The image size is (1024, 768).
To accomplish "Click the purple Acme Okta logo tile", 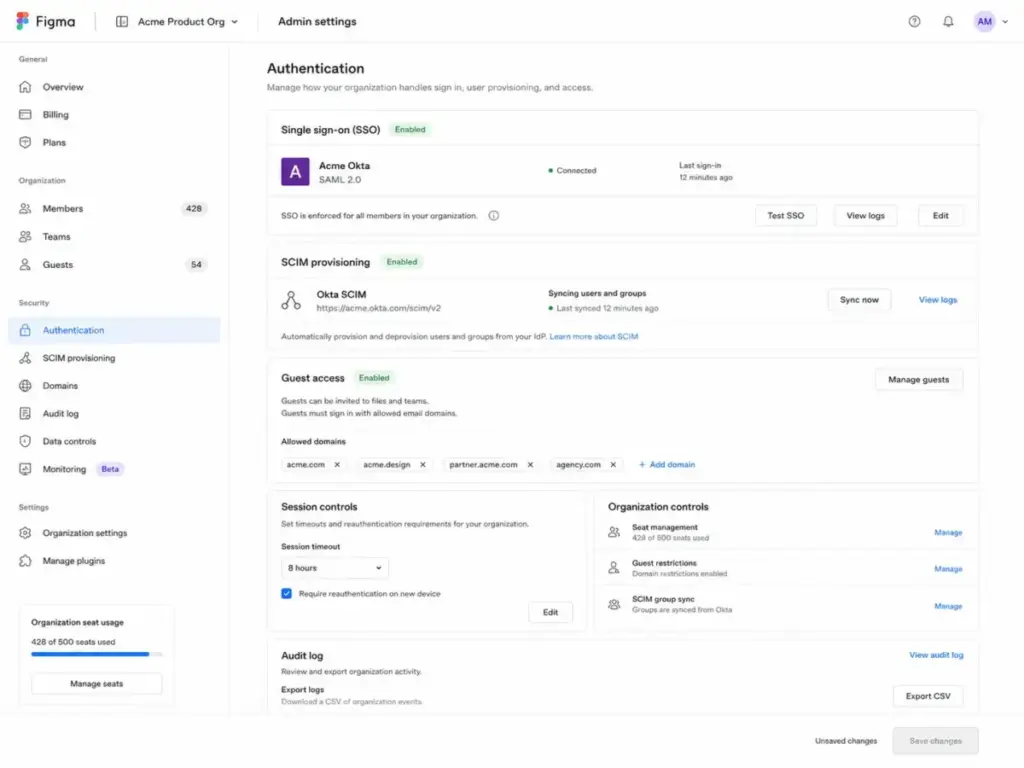I will tap(295, 172).
